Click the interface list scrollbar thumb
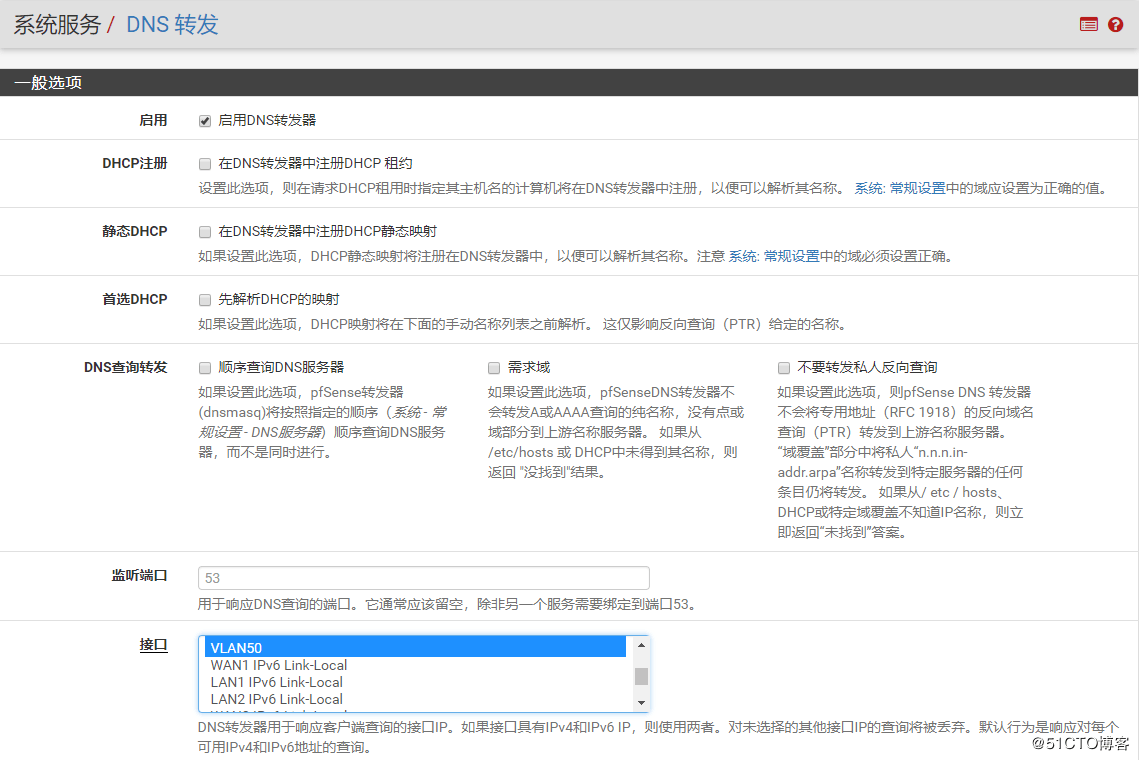 (641, 676)
